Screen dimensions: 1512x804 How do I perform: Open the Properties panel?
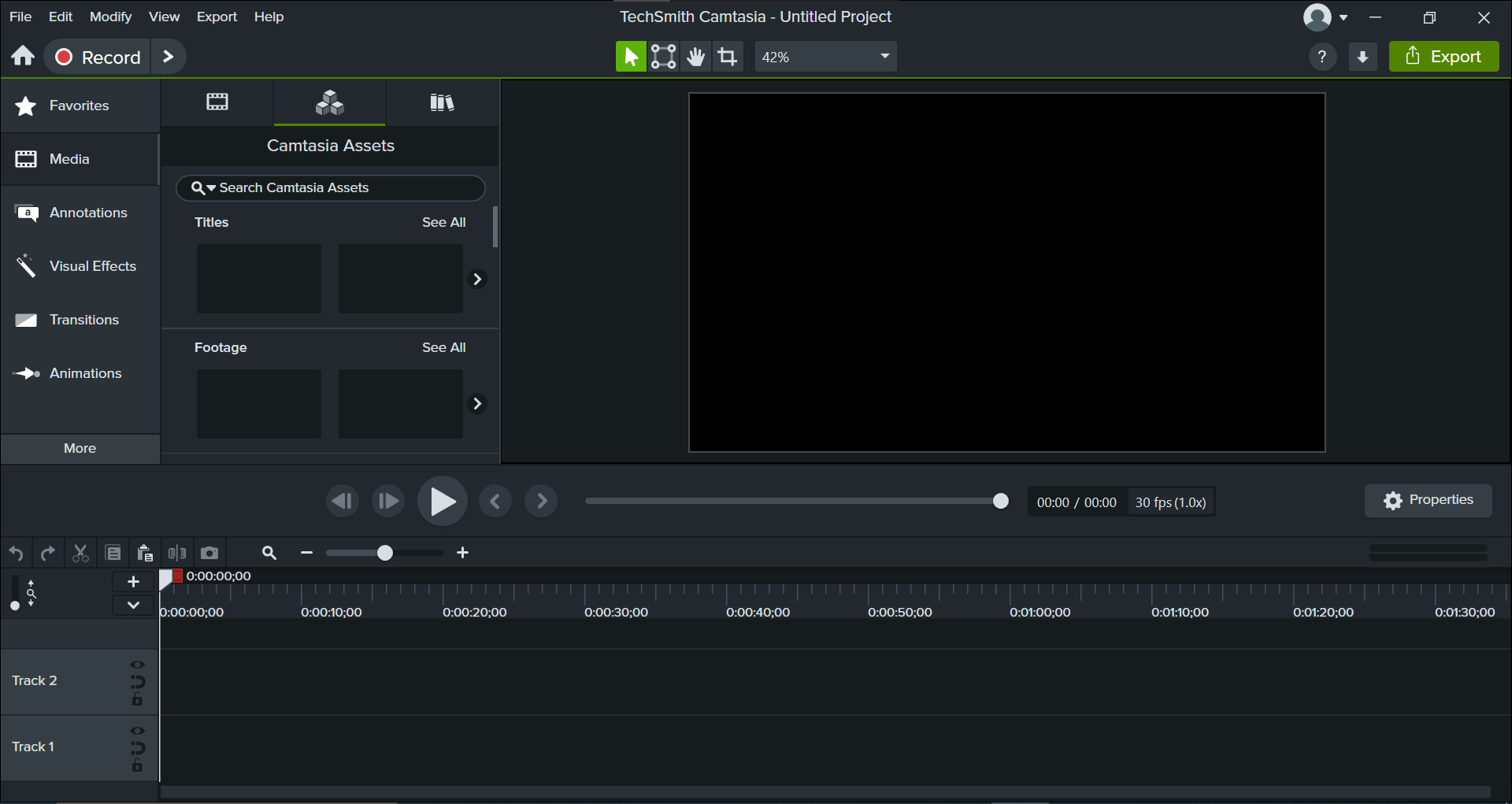coord(1428,500)
